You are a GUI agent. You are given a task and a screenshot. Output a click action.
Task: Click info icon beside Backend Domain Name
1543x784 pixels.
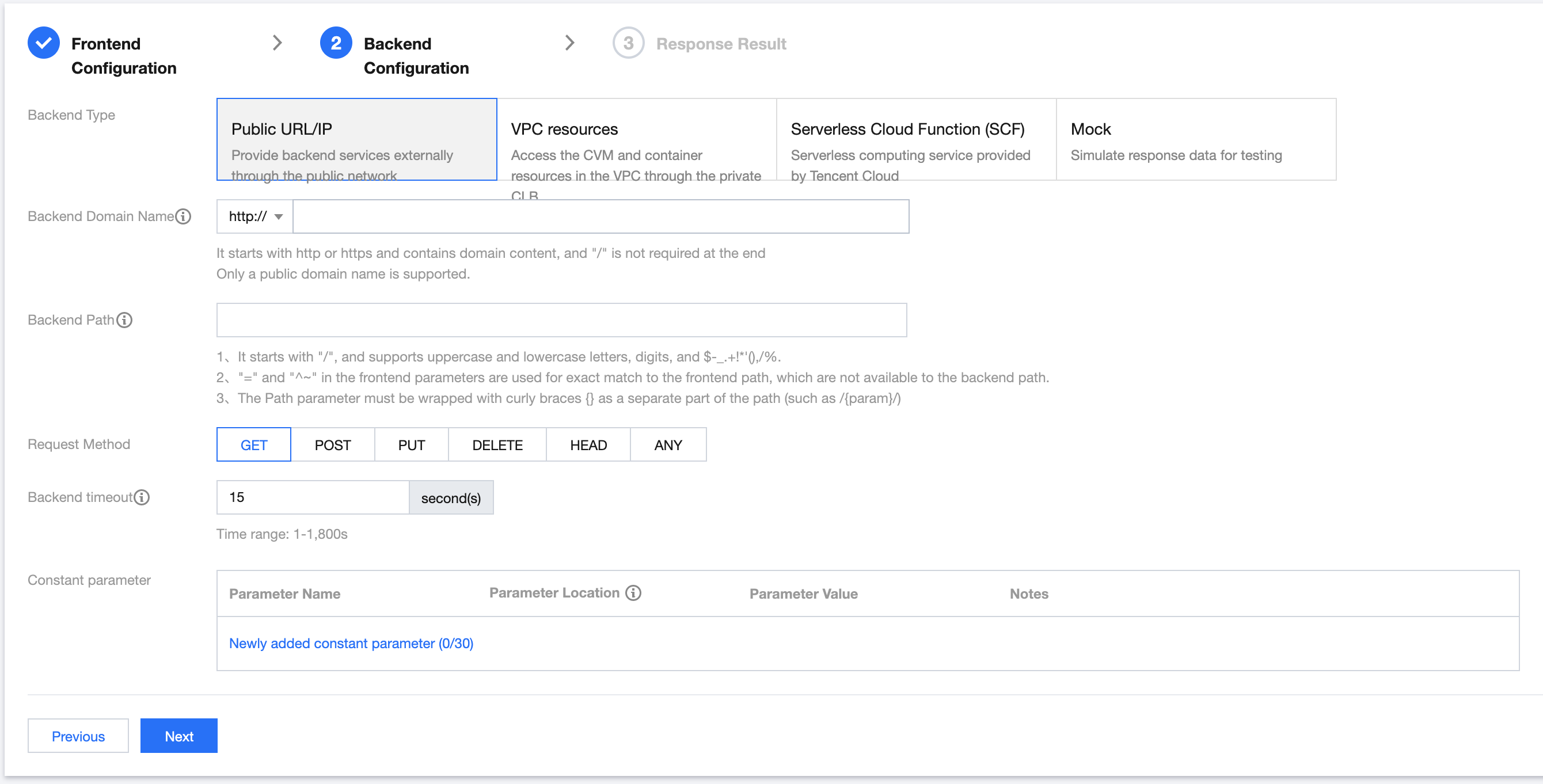[x=183, y=216]
